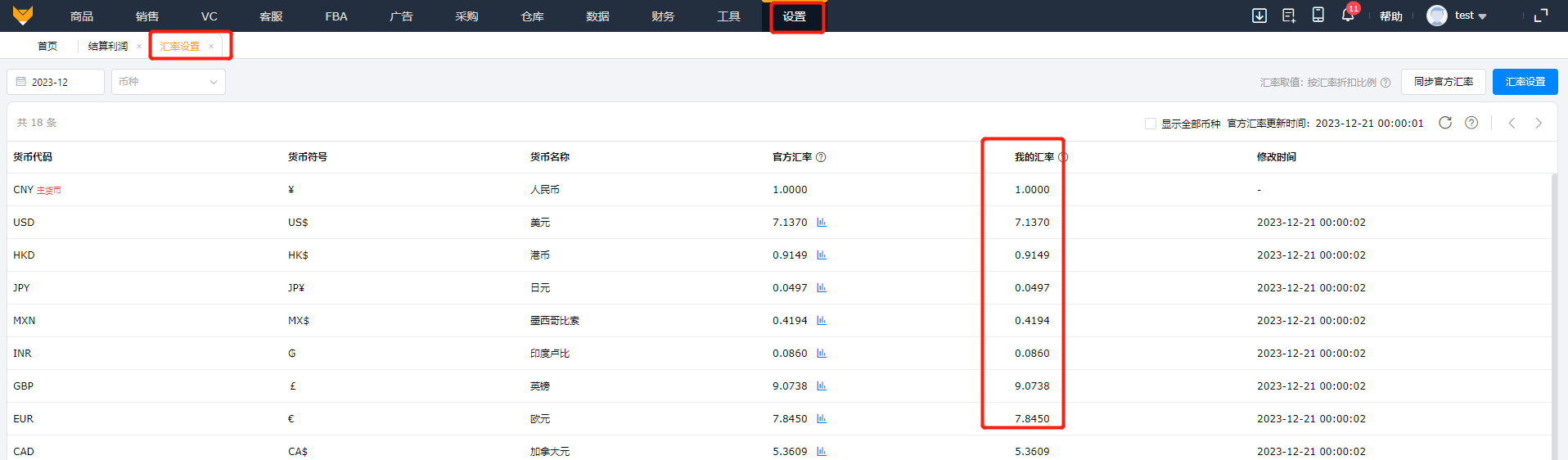Image resolution: width=1568 pixels, height=460 pixels.
Task: Click info icon next to 我的汇率 header
Action: 1063,157
